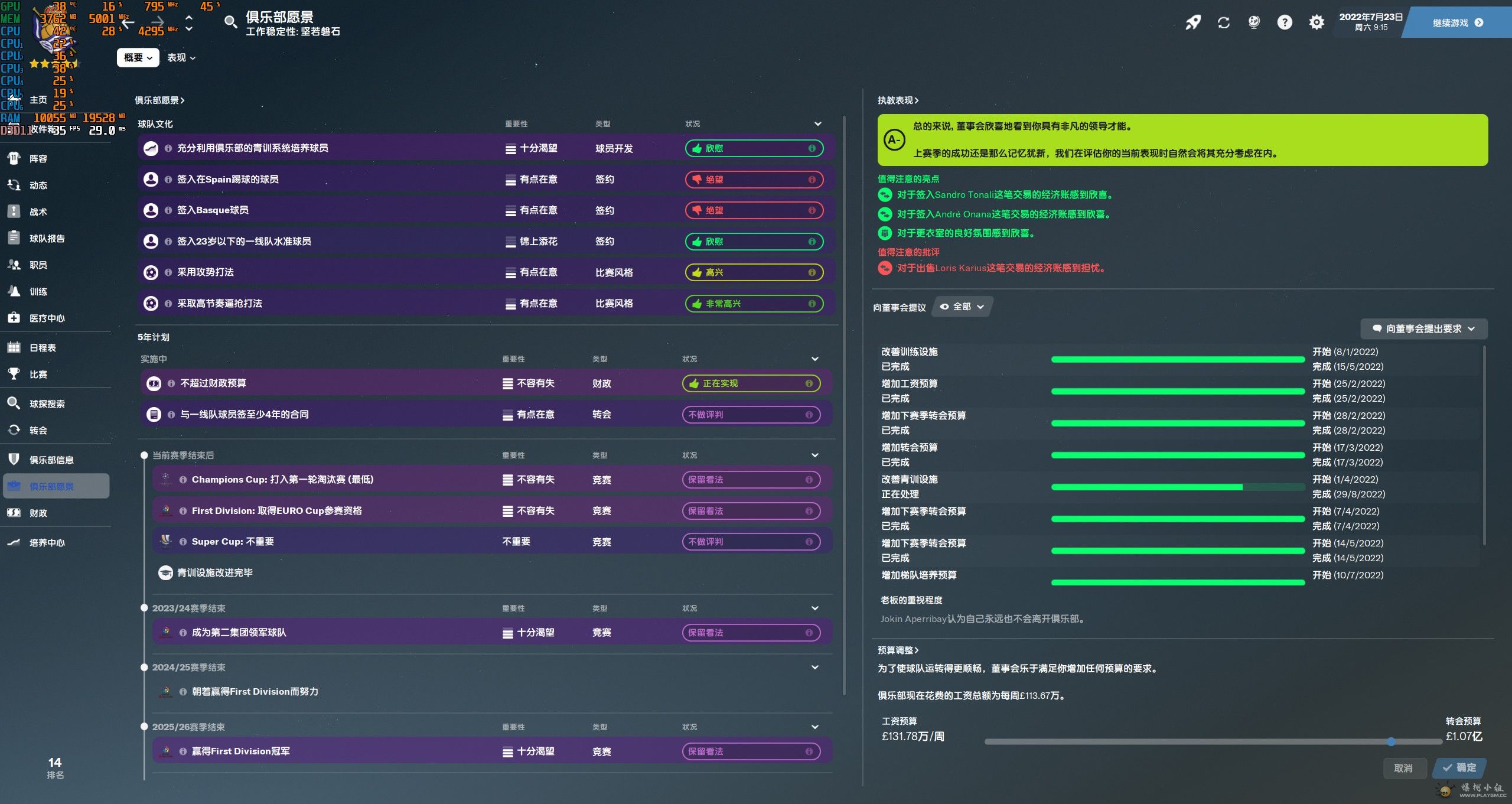Select 与一线队球员签至少4年的合同 row
This screenshot has height=804, width=1512.
(x=487, y=415)
